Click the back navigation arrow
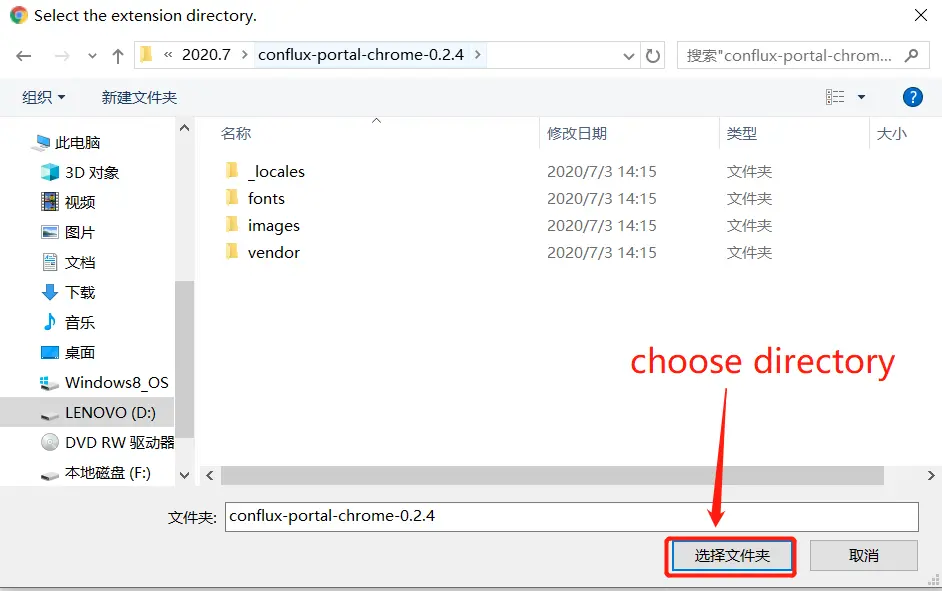Viewport: 942px width, 591px height. (x=24, y=56)
